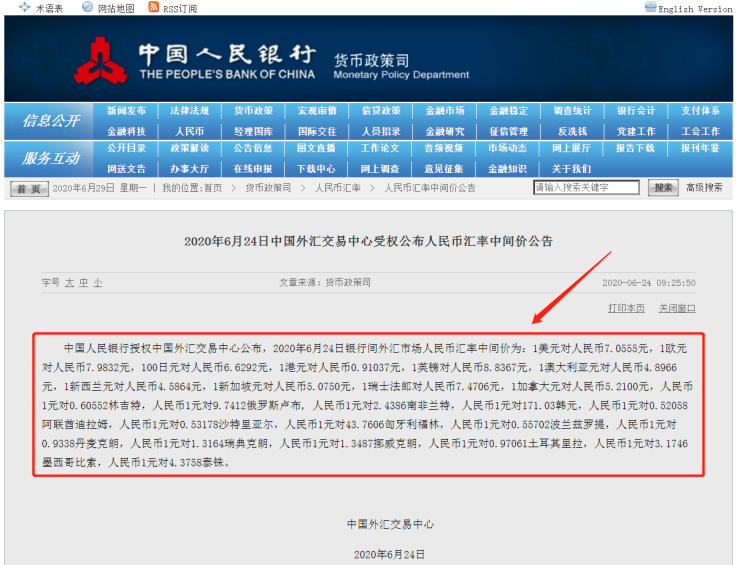Click the 网站地图 sitemap globe icon

point(88,8)
